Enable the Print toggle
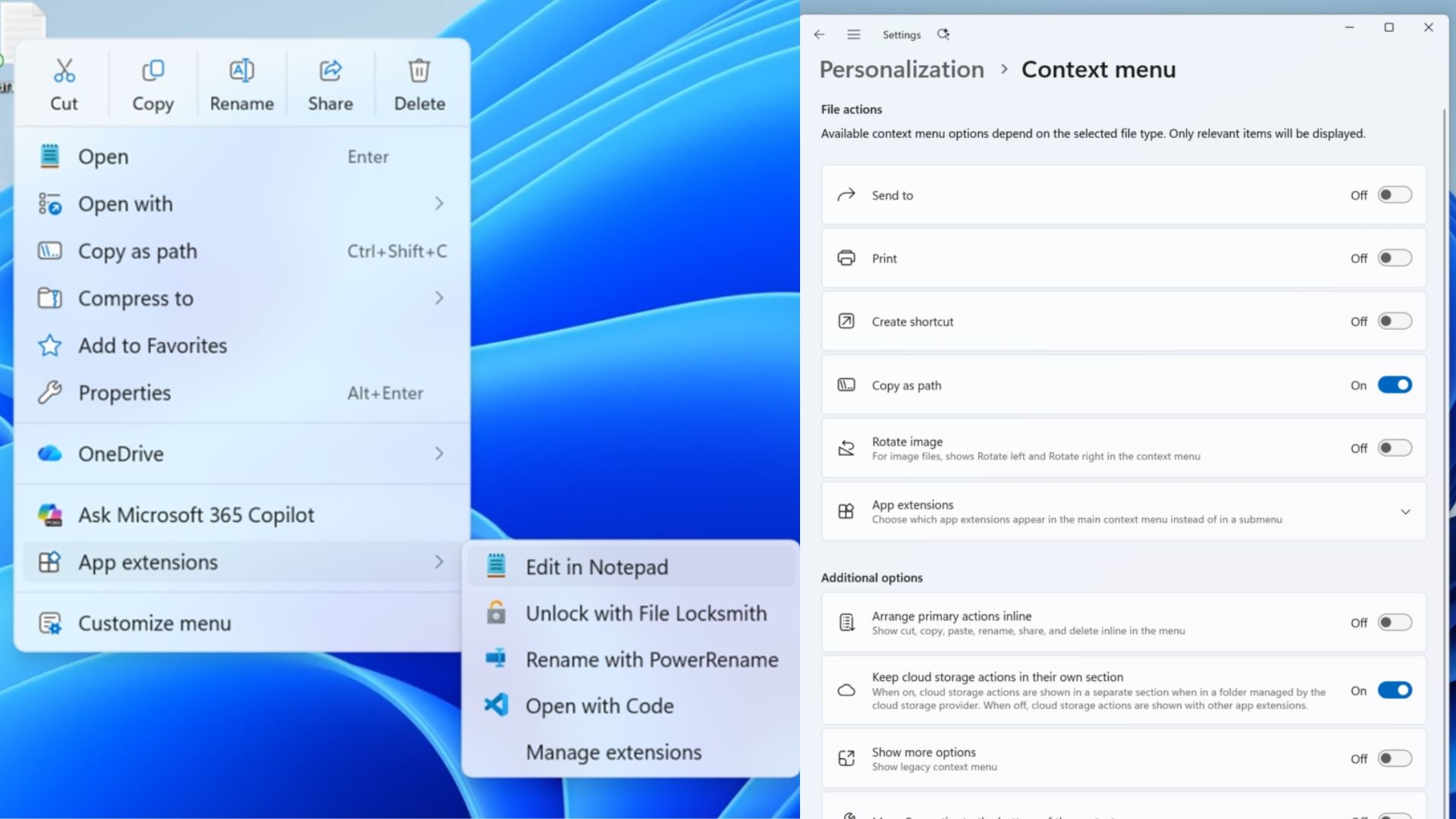Viewport: 1456px width, 819px height. [1395, 258]
